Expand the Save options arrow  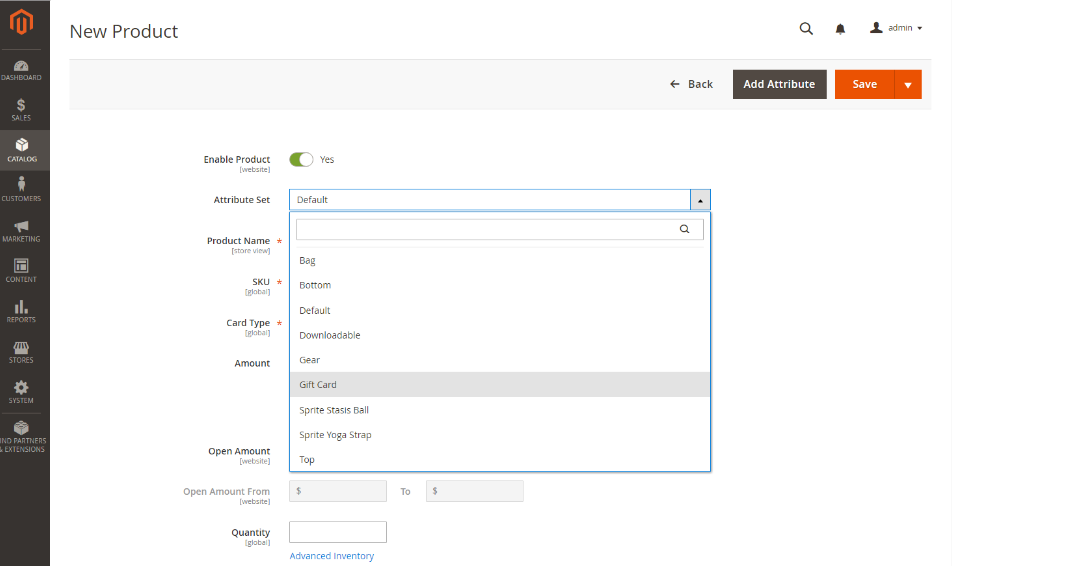click(908, 85)
